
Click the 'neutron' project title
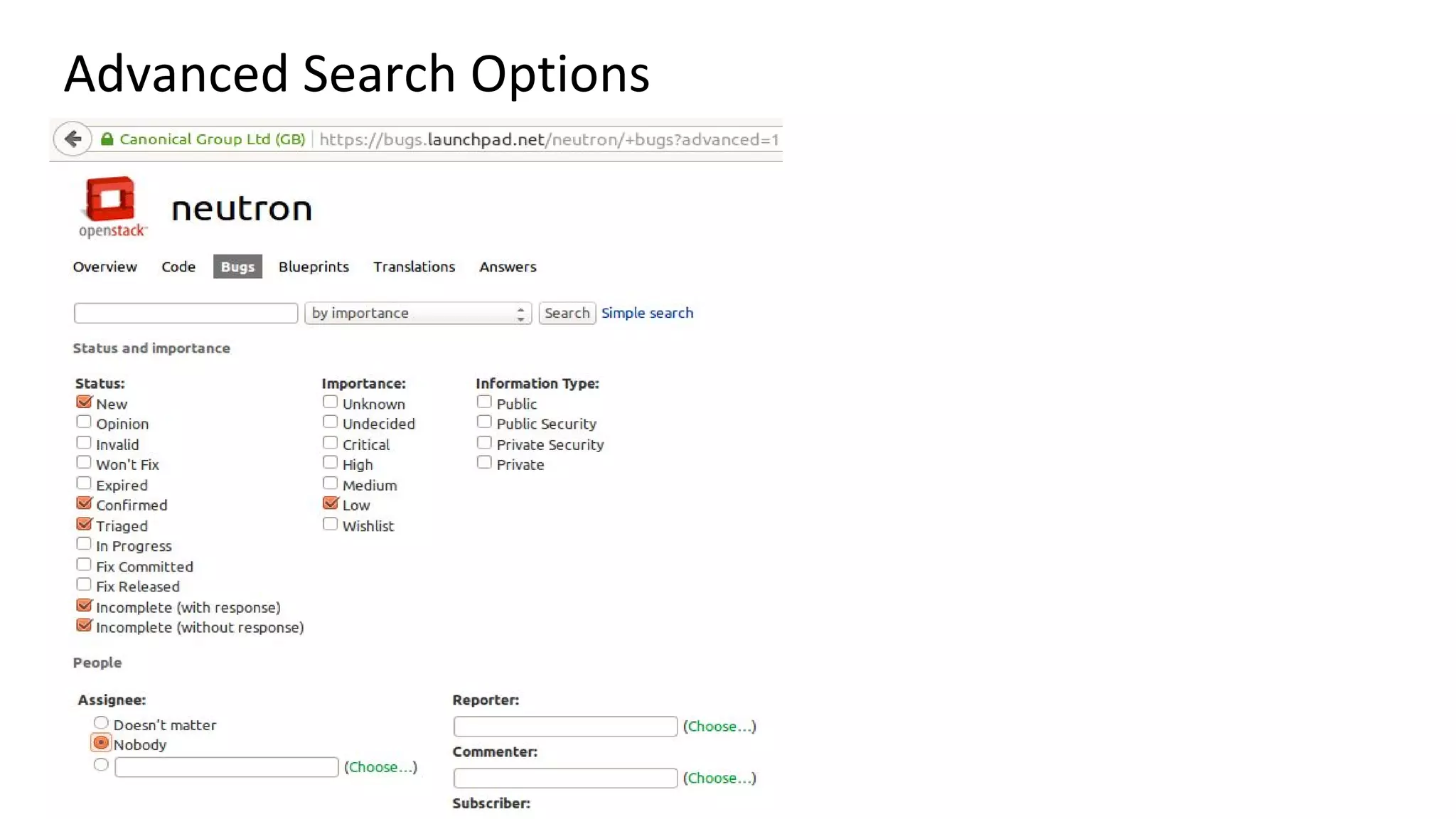(242, 209)
